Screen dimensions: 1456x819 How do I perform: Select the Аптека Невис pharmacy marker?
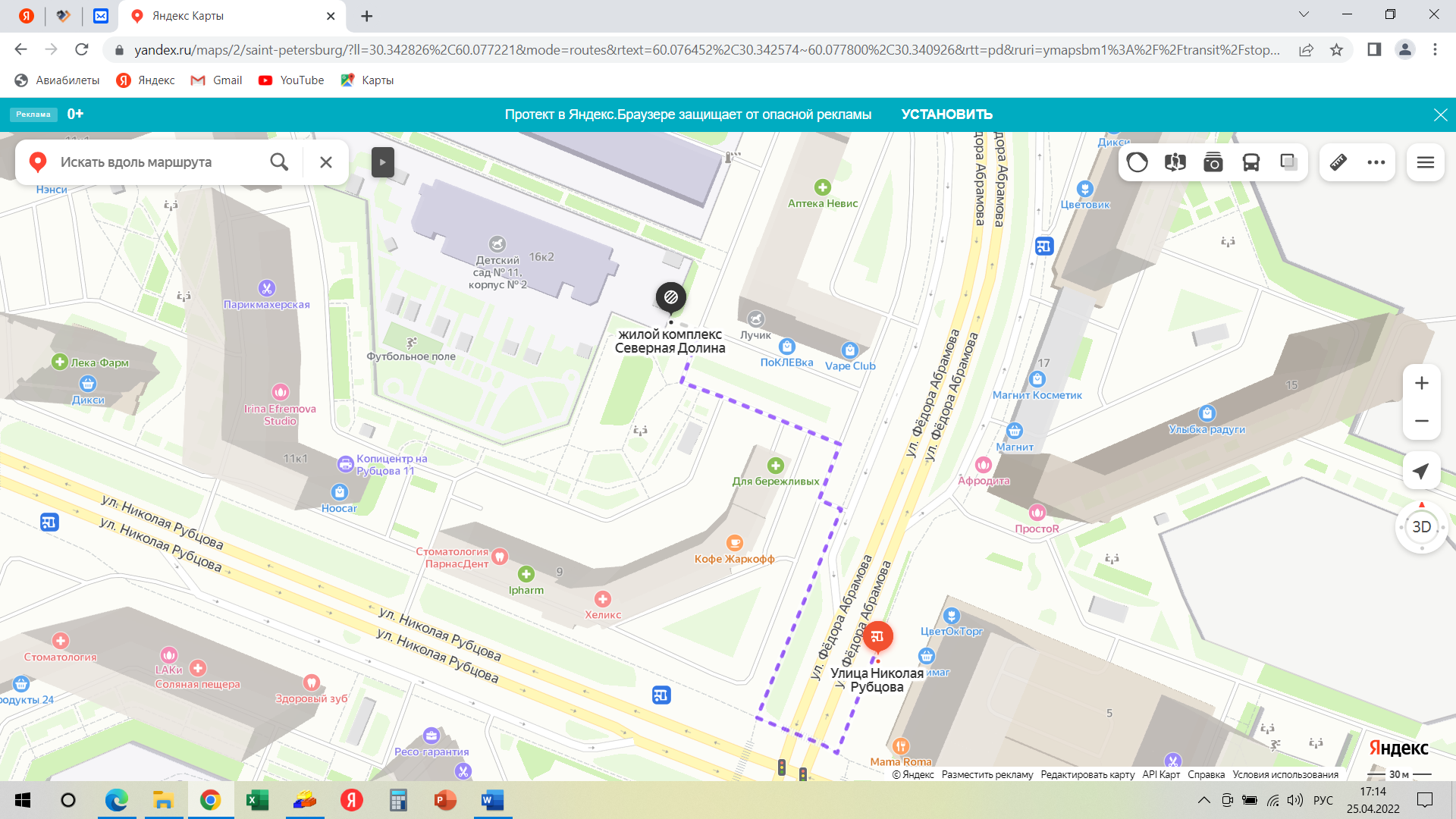[x=823, y=187]
